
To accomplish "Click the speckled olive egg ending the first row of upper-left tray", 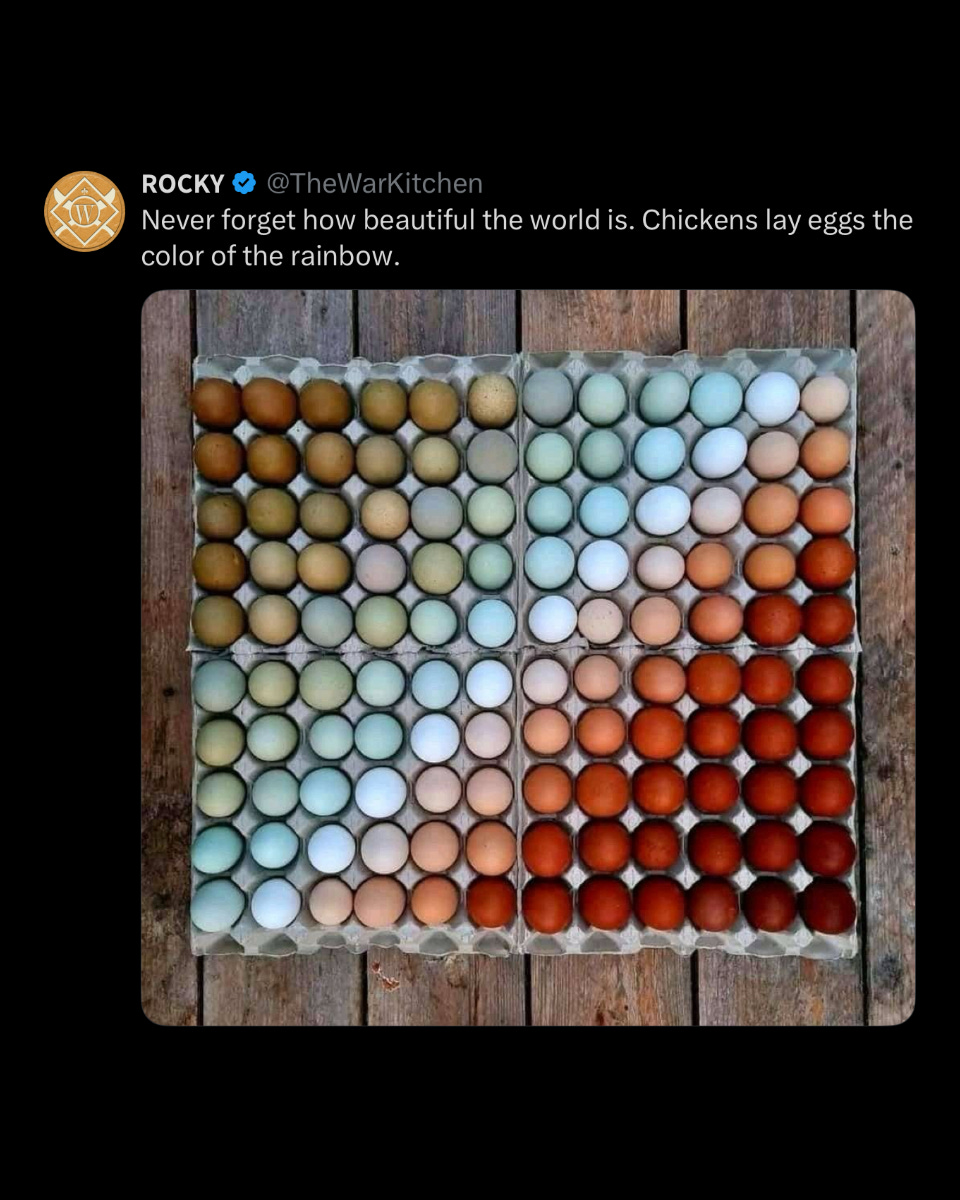I will point(492,401).
